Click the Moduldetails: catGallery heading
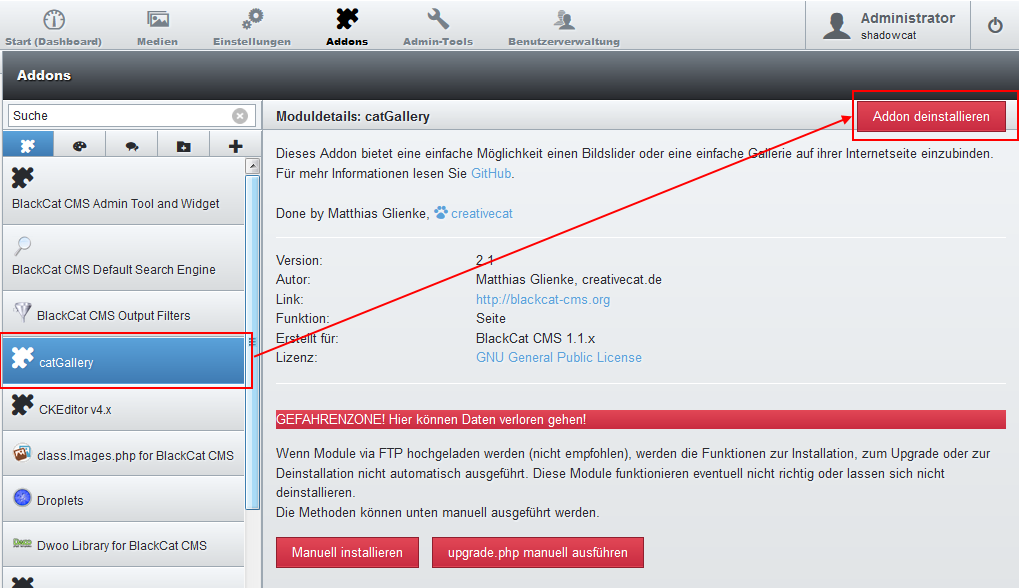This screenshot has height=588, width=1019. [x=353, y=116]
